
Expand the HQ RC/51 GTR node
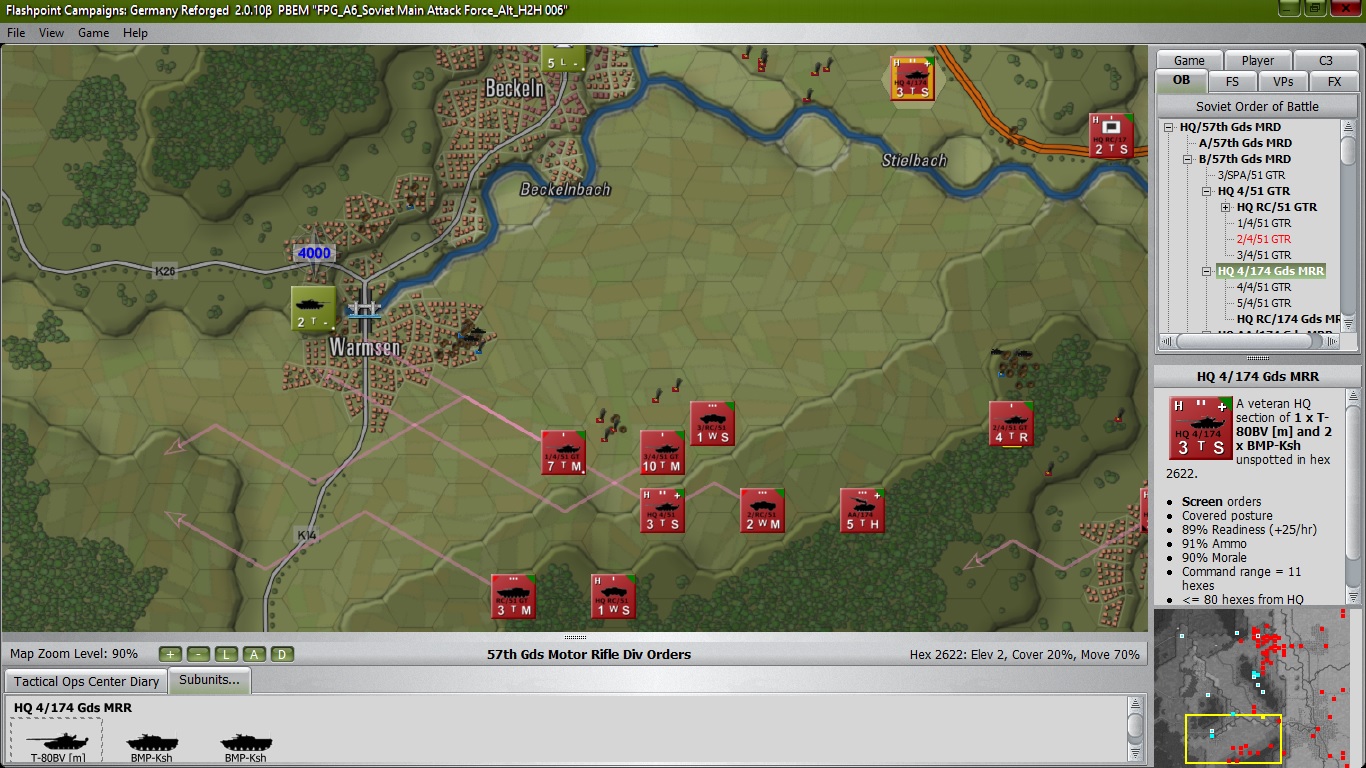1226,207
